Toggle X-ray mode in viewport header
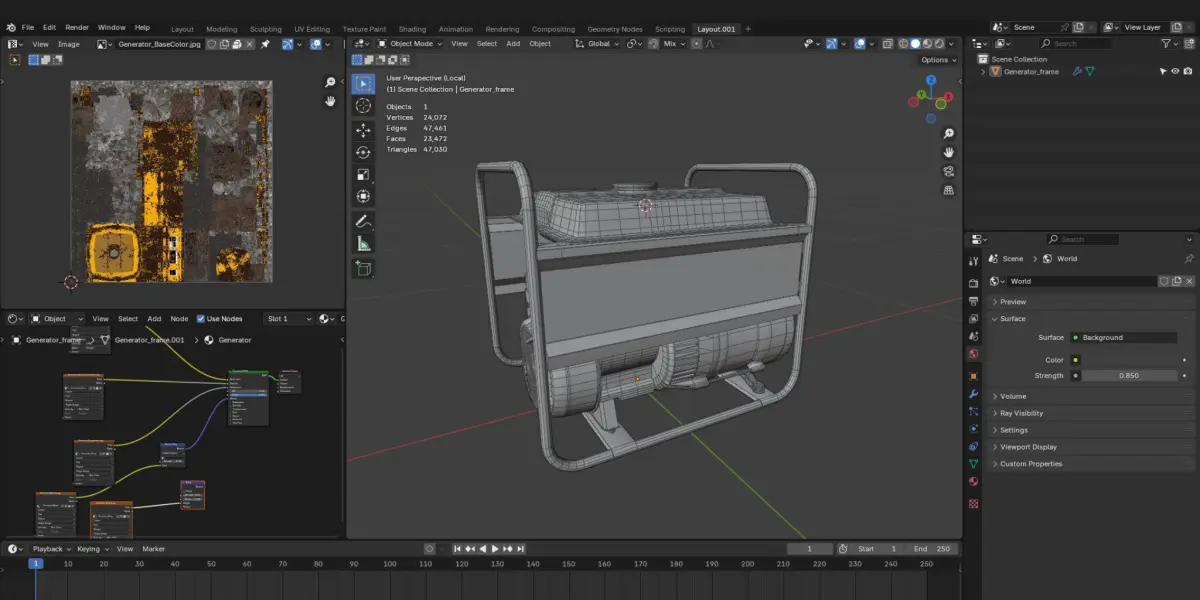 point(888,44)
